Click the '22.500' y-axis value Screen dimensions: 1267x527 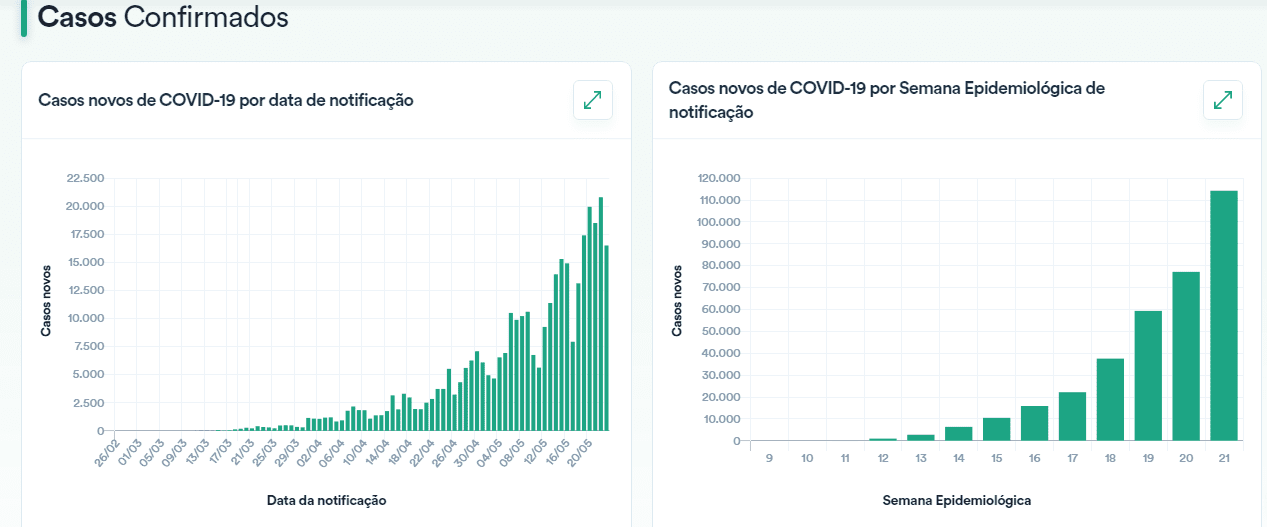pos(85,178)
